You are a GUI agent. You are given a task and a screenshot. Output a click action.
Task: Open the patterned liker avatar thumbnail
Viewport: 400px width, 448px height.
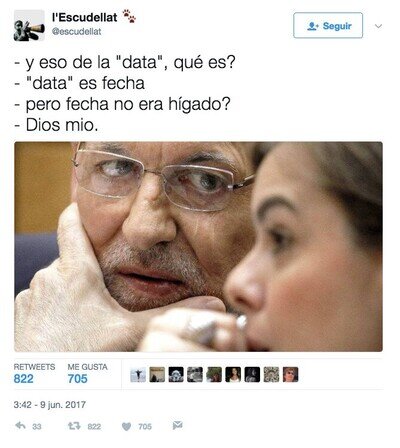pos(271,375)
